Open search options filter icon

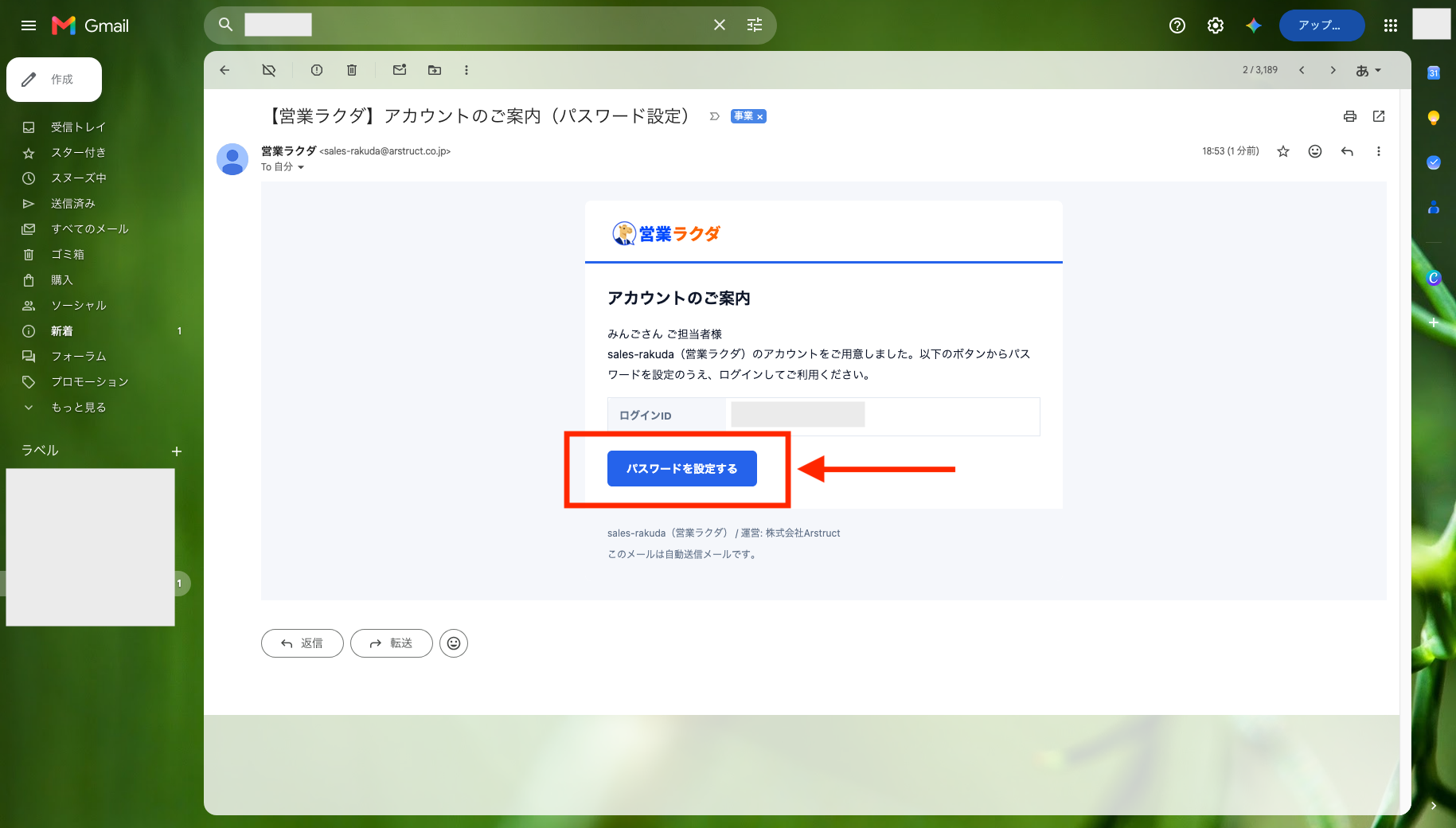(755, 25)
